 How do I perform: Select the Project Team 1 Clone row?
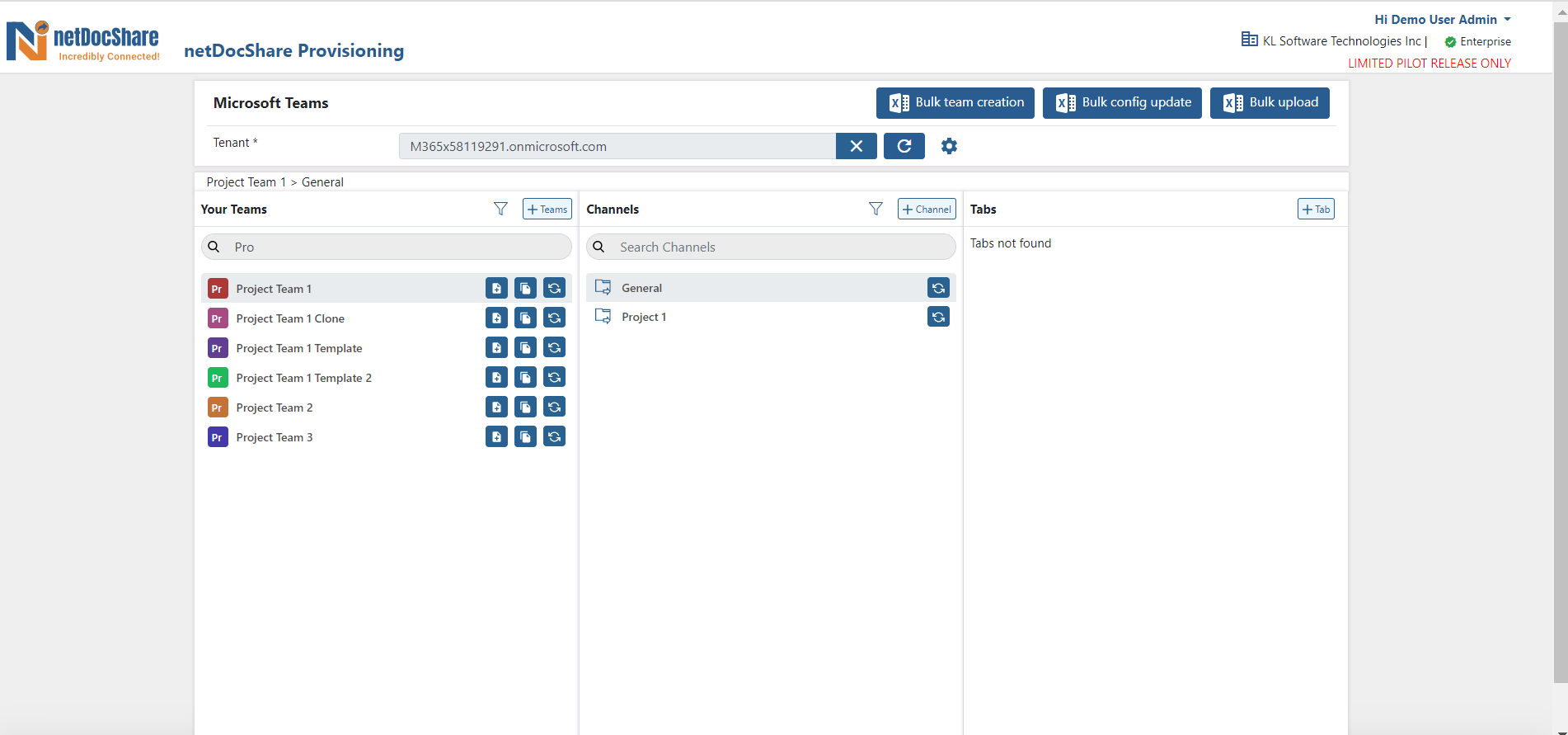point(387,318)
